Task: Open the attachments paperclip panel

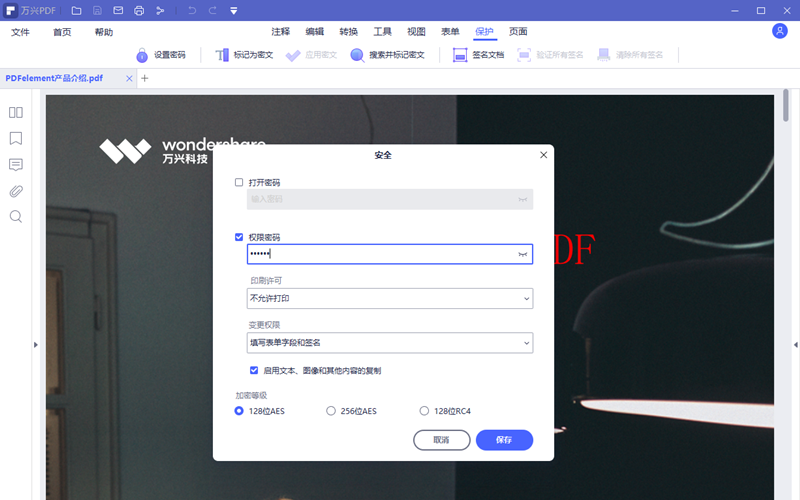Action: [x=16, y=191]
